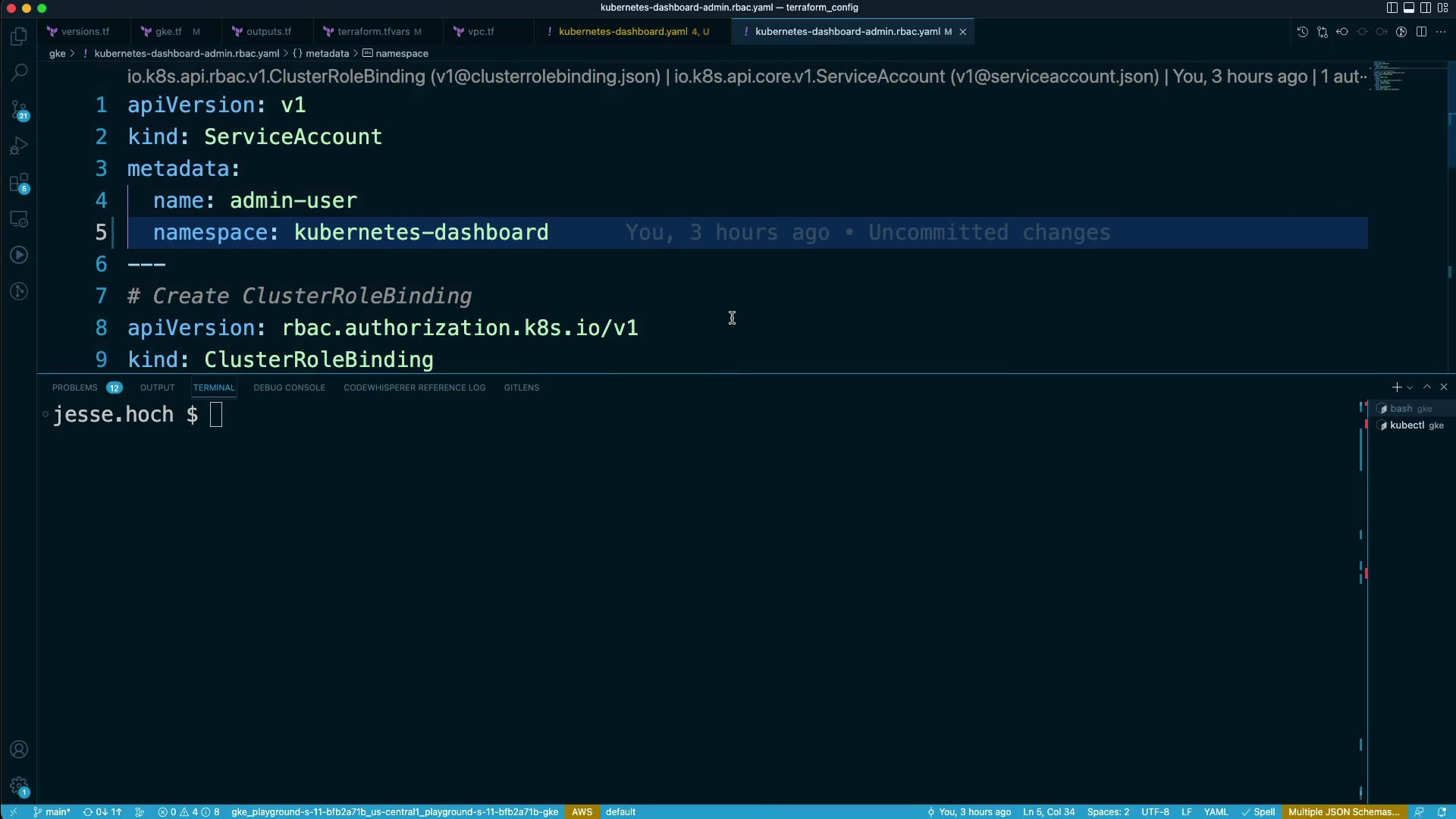Open the new terminal launch profile dropdown
The height and width of the screenshot is (819, 1456).
coord(1410,388)
